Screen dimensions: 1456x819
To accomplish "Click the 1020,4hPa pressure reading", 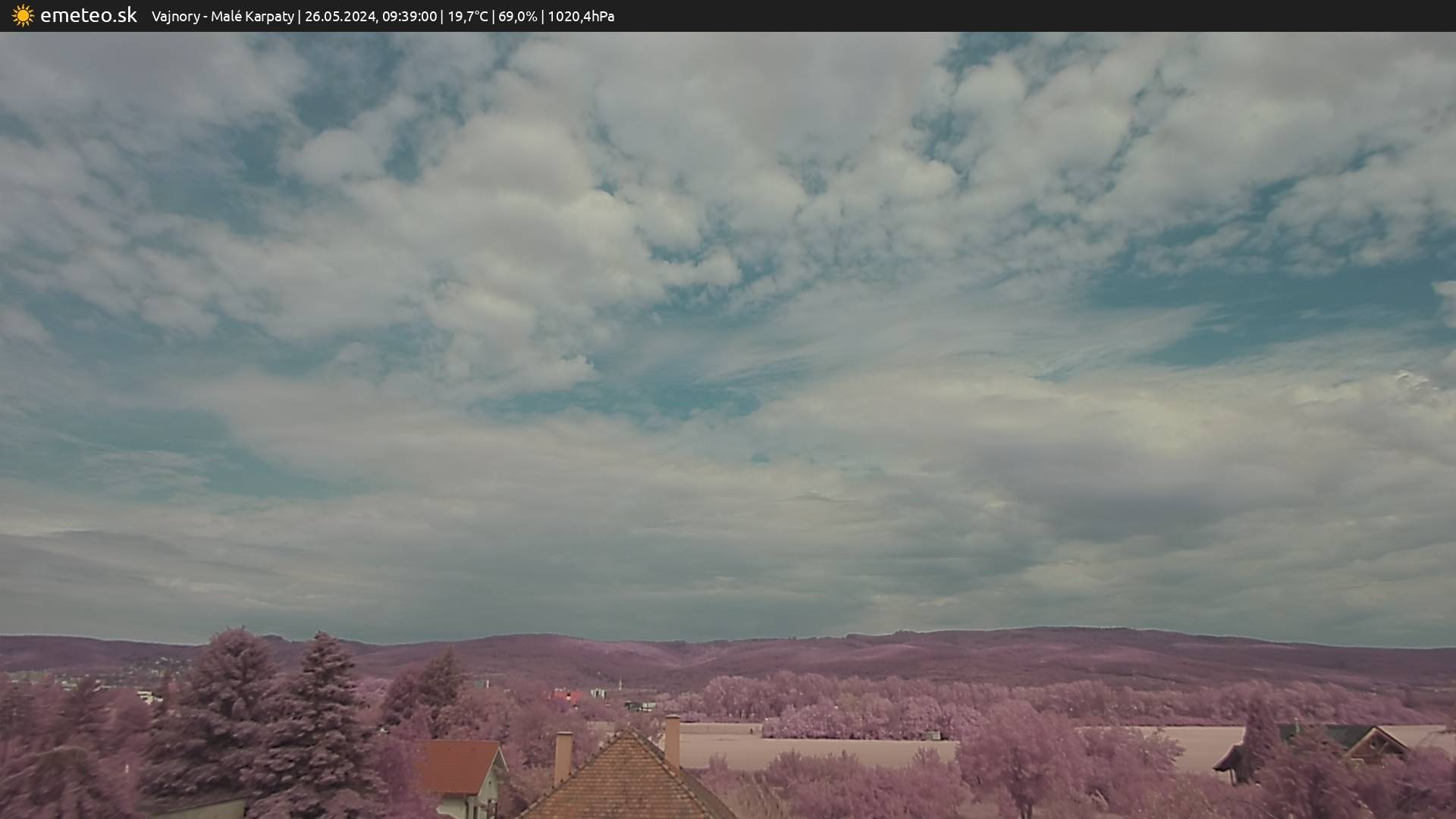I will (x=581, y=16).
